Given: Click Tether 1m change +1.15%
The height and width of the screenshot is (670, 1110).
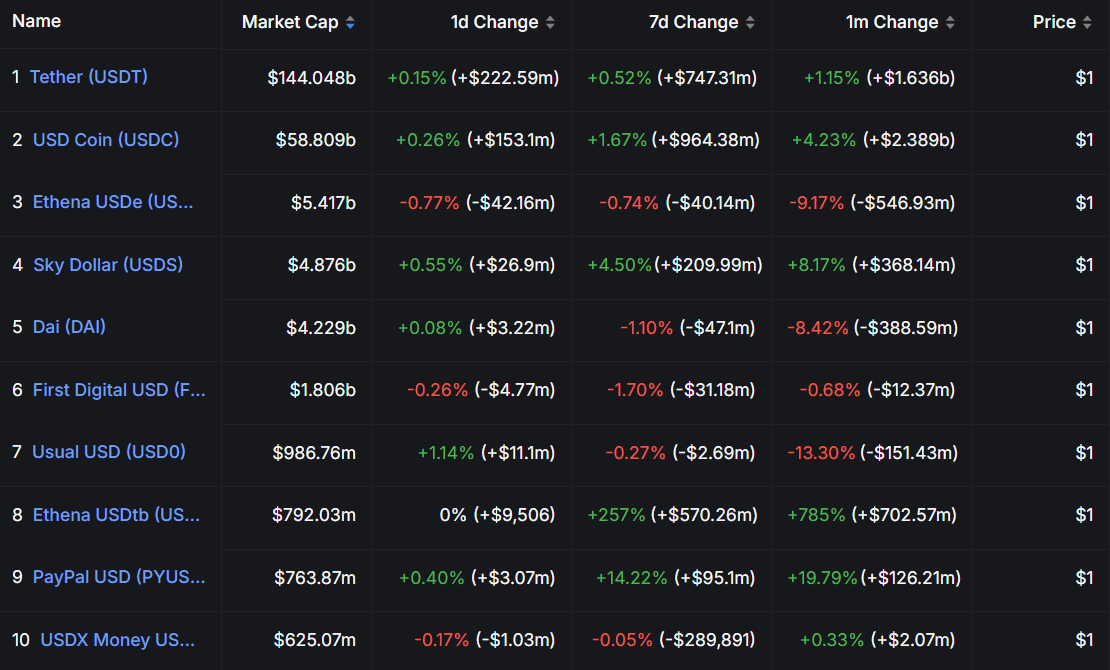Looking at the screenshot, I should point(832,78).
